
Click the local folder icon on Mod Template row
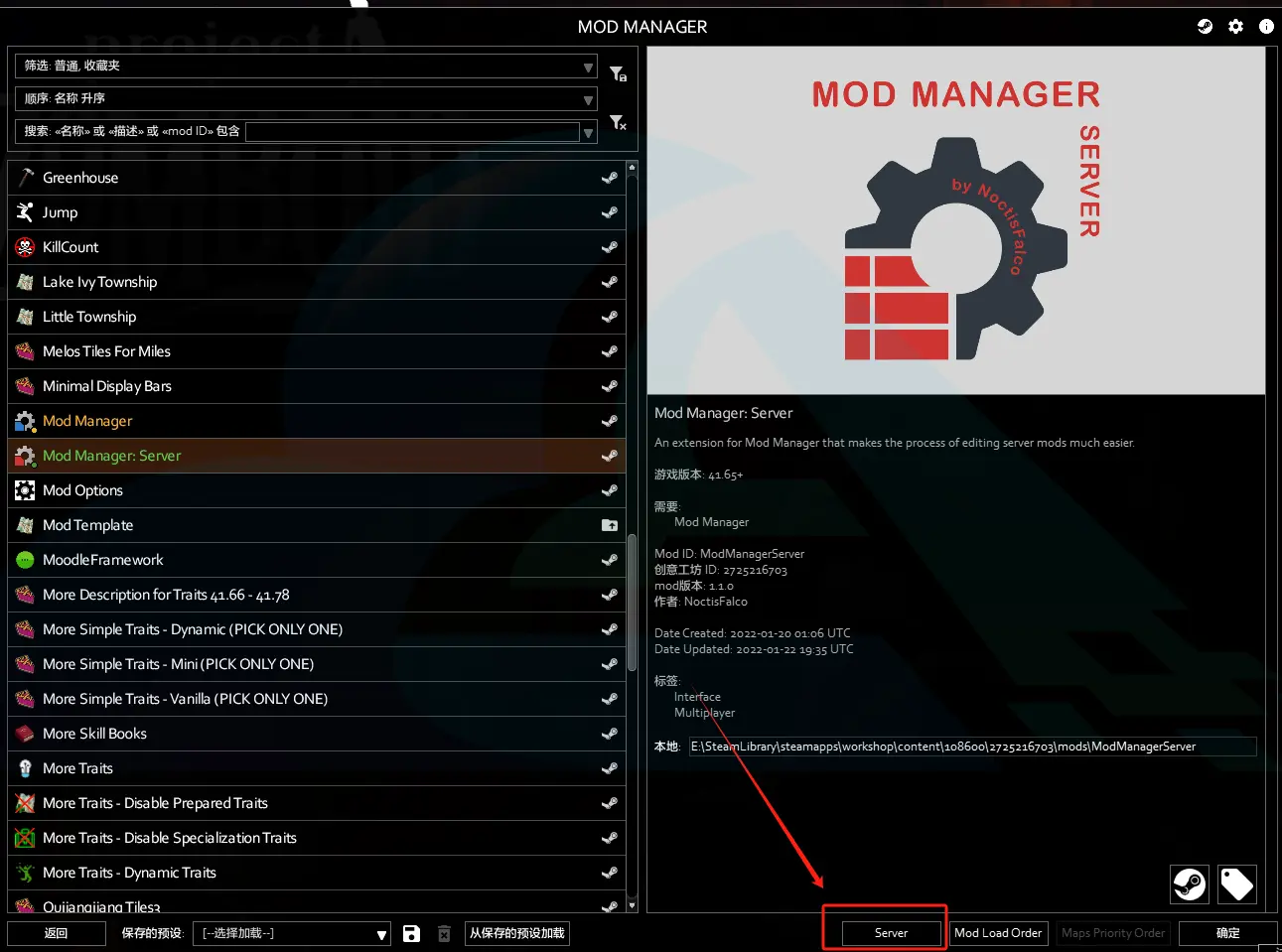click(x=610, y=525)
